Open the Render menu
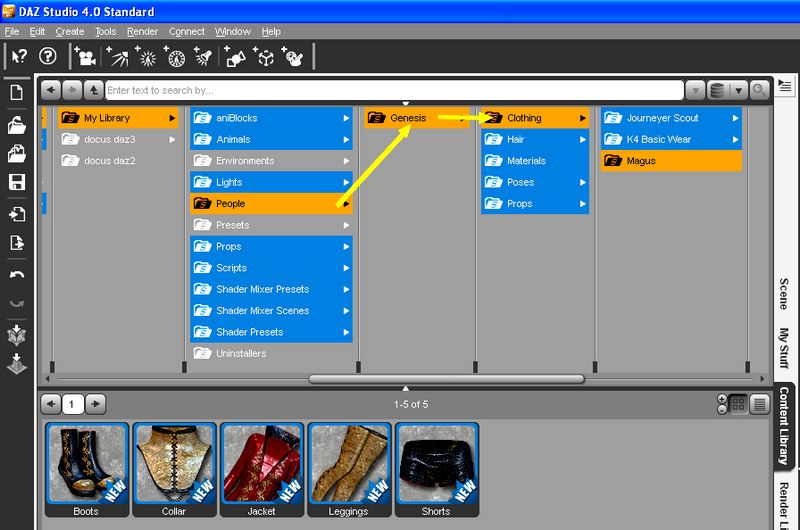This screenshot has height=530, width=800. (x=142, y=32)
